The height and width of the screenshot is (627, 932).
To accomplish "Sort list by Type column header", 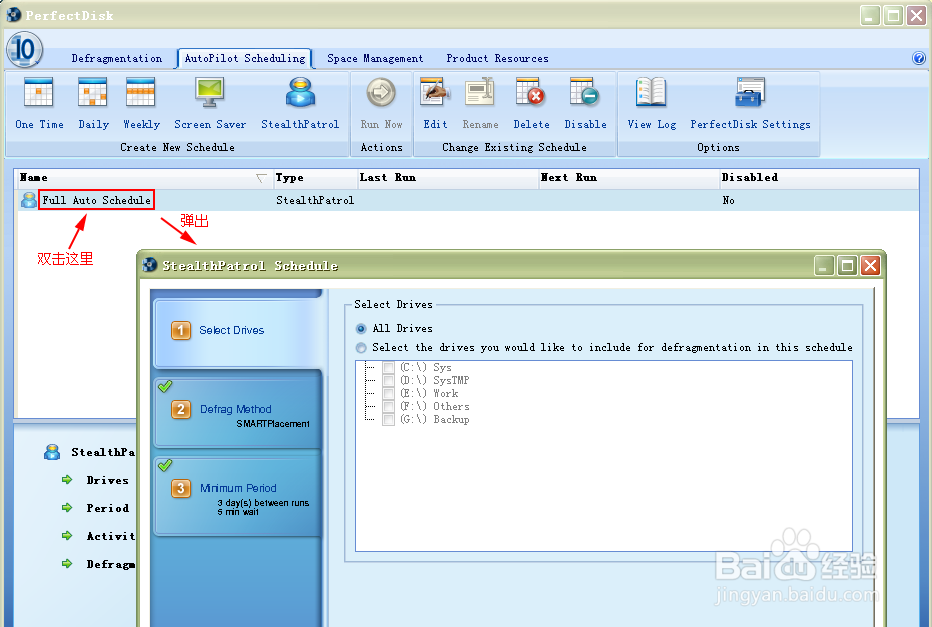I will tap(314, 178).
